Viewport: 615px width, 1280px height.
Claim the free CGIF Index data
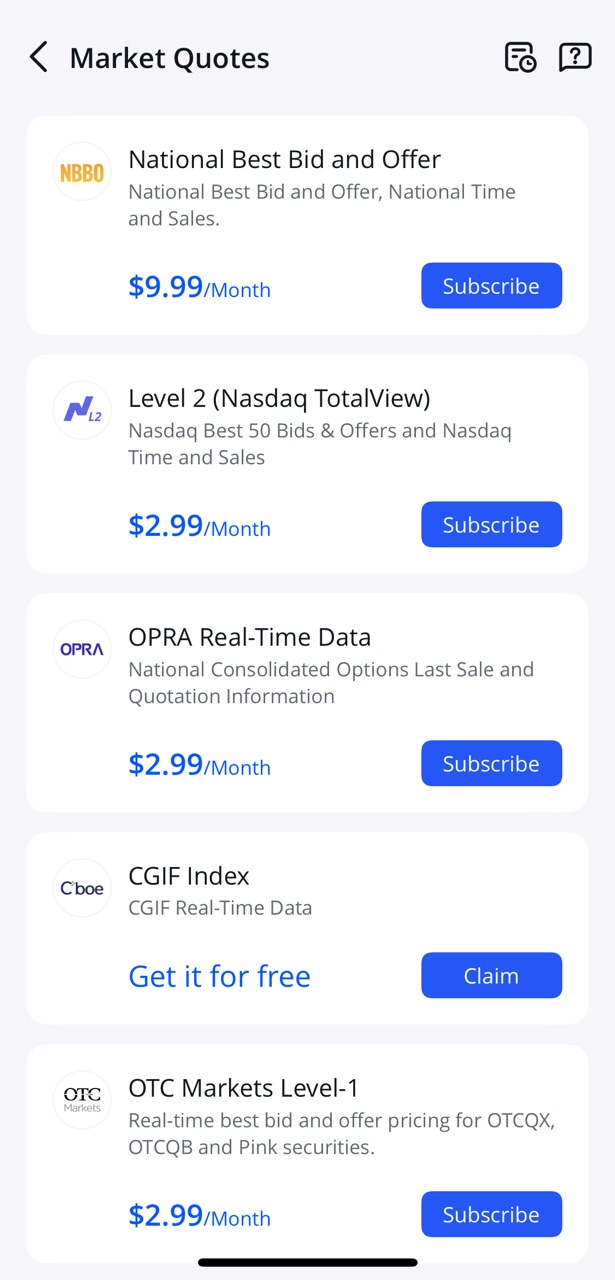[x=491, y=975]
